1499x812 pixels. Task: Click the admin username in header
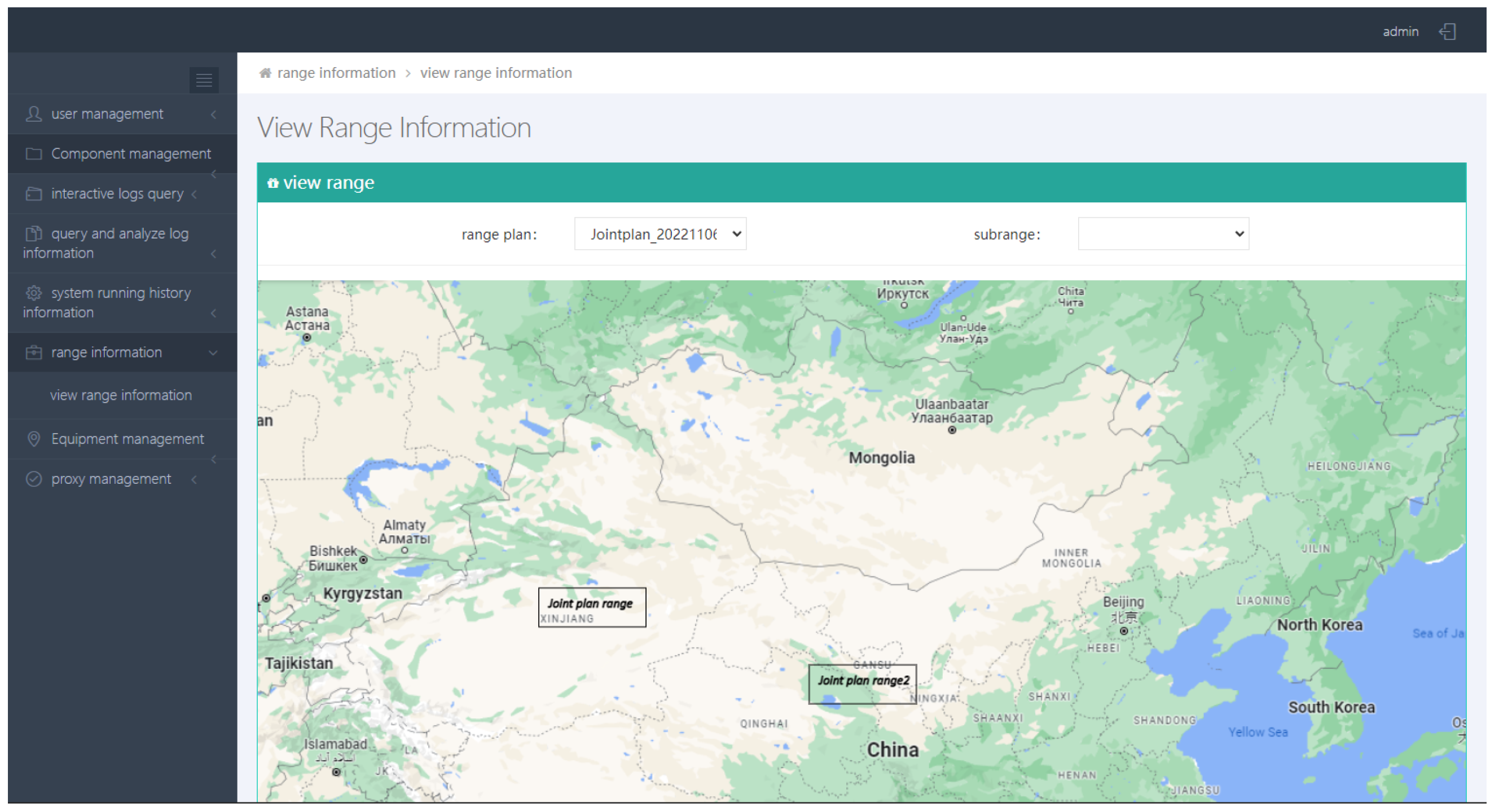(1400, 32)
